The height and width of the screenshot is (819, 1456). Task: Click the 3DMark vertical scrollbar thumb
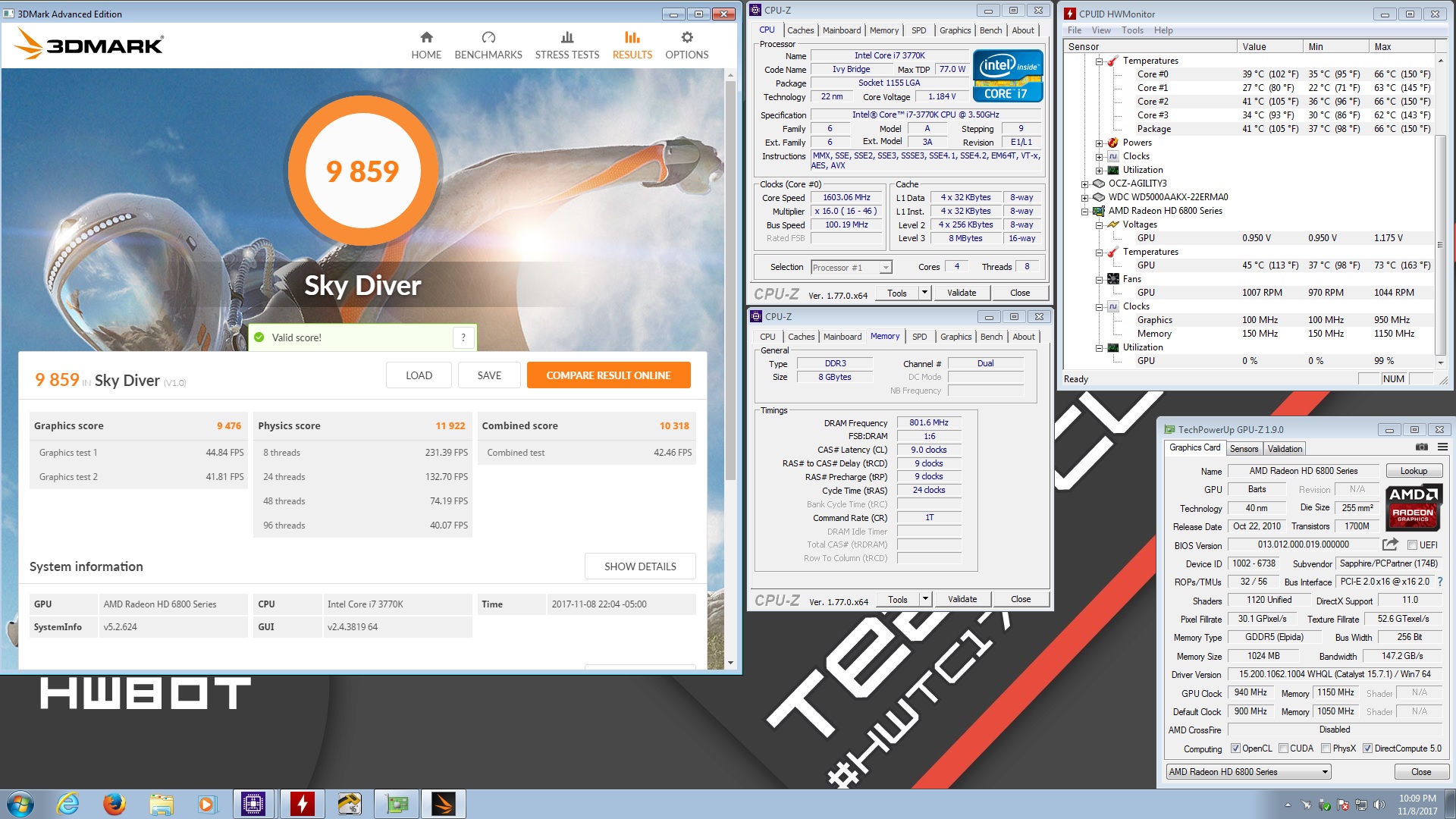pyautogui.click(x=730, y=281)
